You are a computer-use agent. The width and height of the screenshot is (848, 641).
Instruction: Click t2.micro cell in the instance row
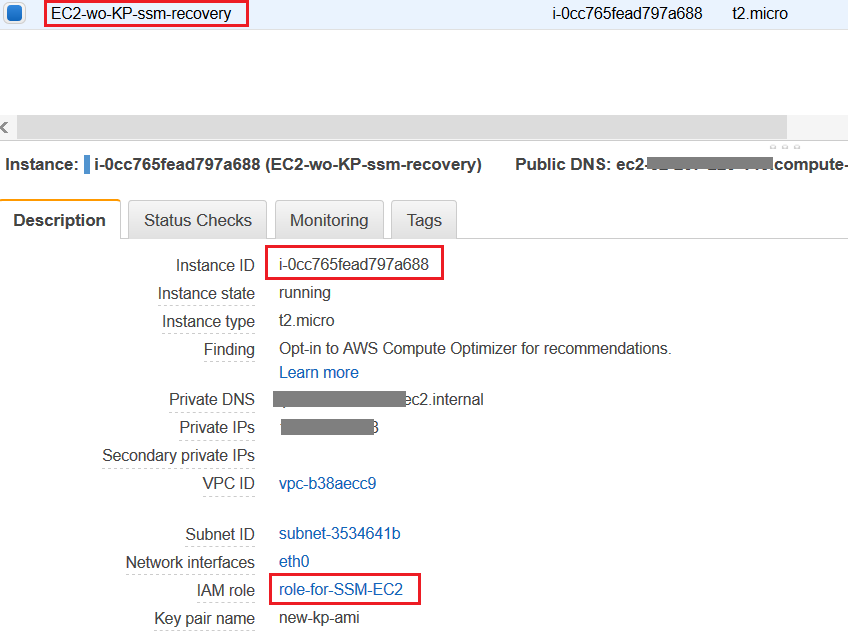tap(759, 14)
